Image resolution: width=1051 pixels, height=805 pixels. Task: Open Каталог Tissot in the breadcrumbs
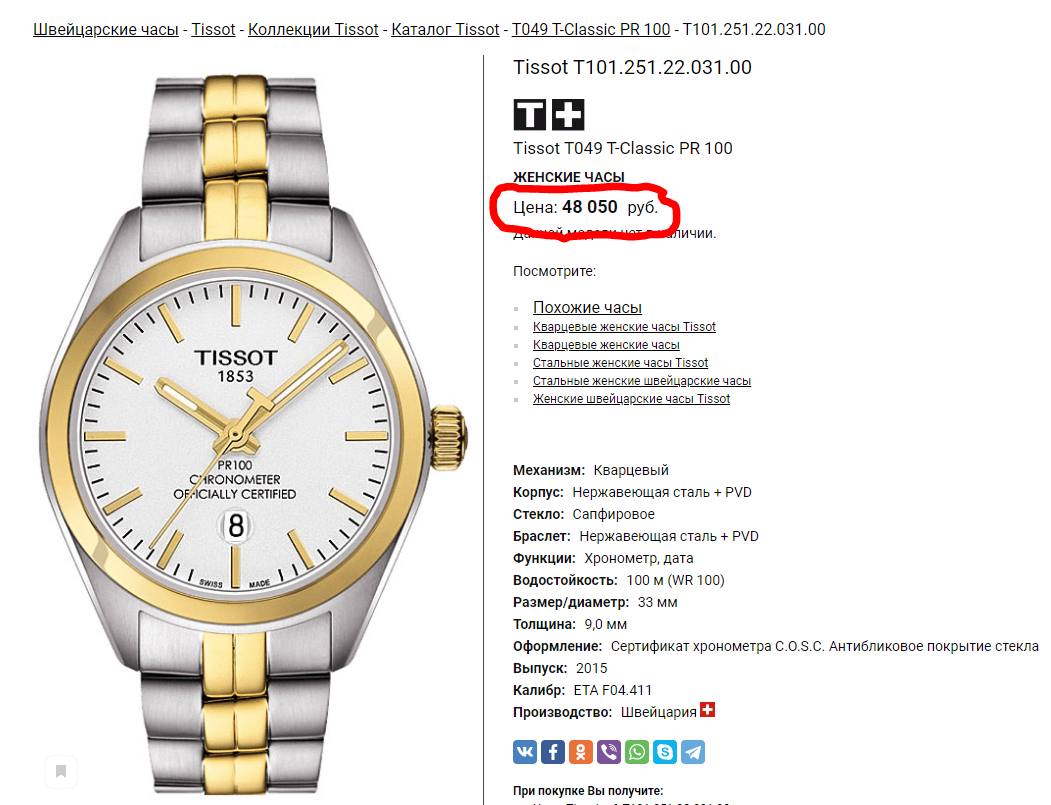[445, 29]
